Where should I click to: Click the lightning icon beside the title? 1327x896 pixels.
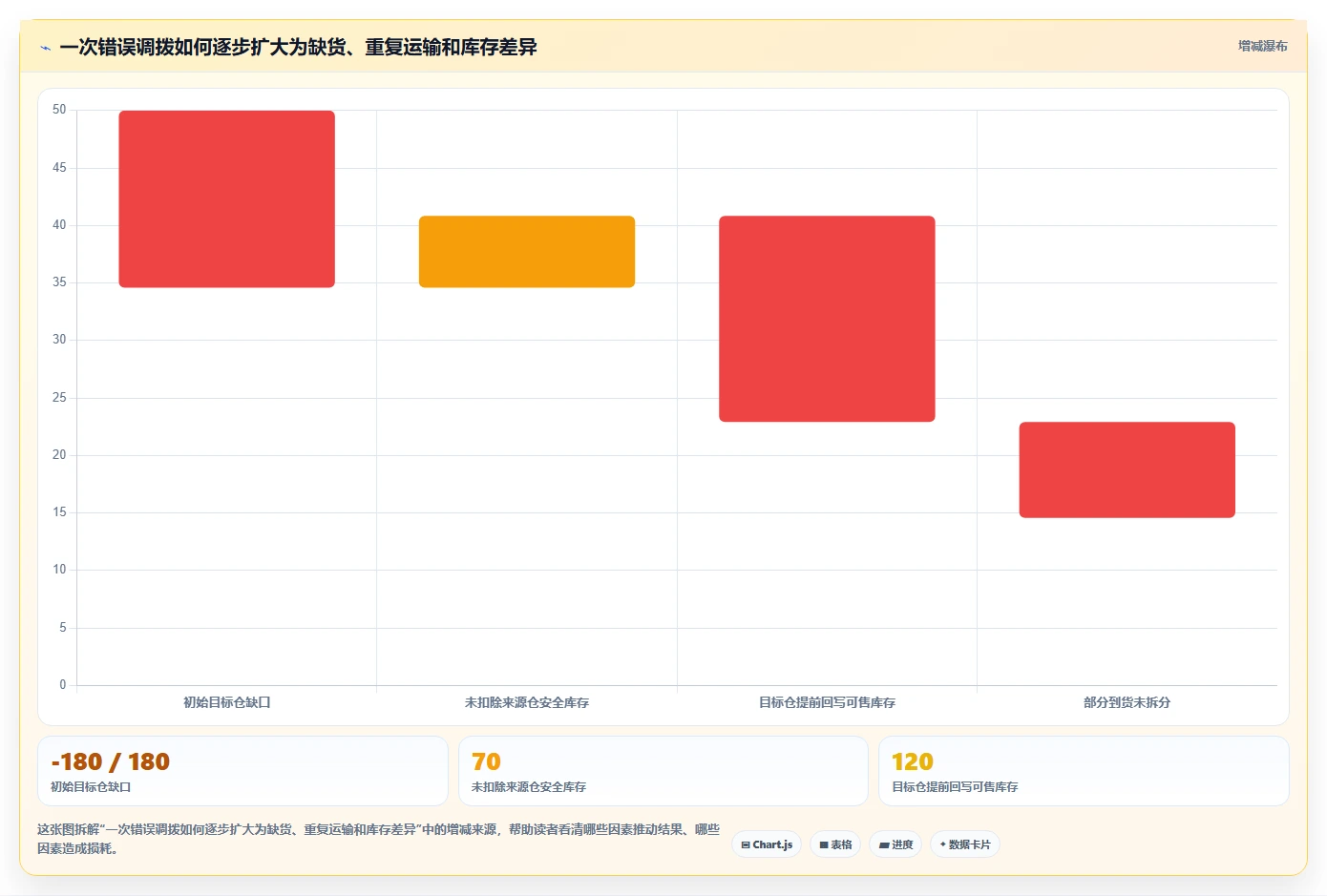pos(45,48)
